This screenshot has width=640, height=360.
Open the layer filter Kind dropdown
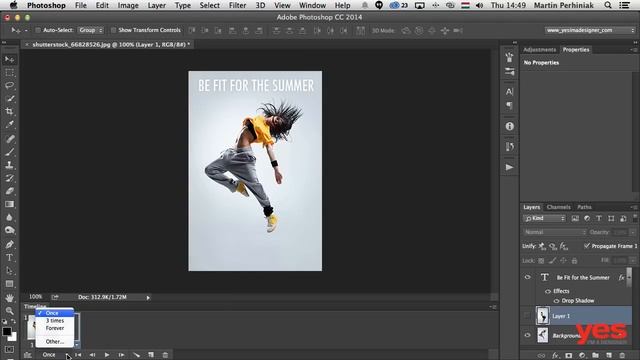click(x=544, y=218)
